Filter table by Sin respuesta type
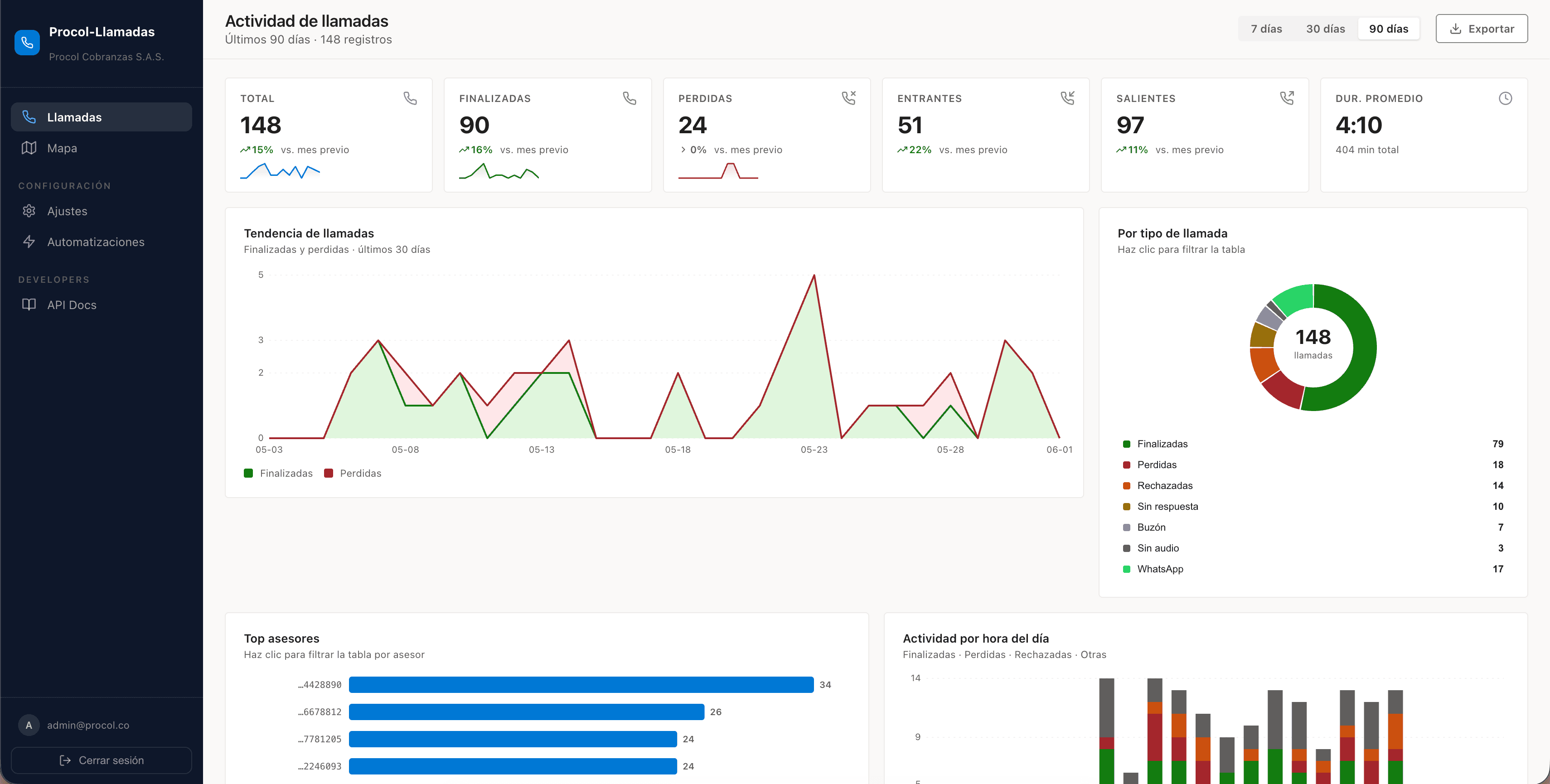Screen dimensions: 1550x784 [x=1313, y=507]
